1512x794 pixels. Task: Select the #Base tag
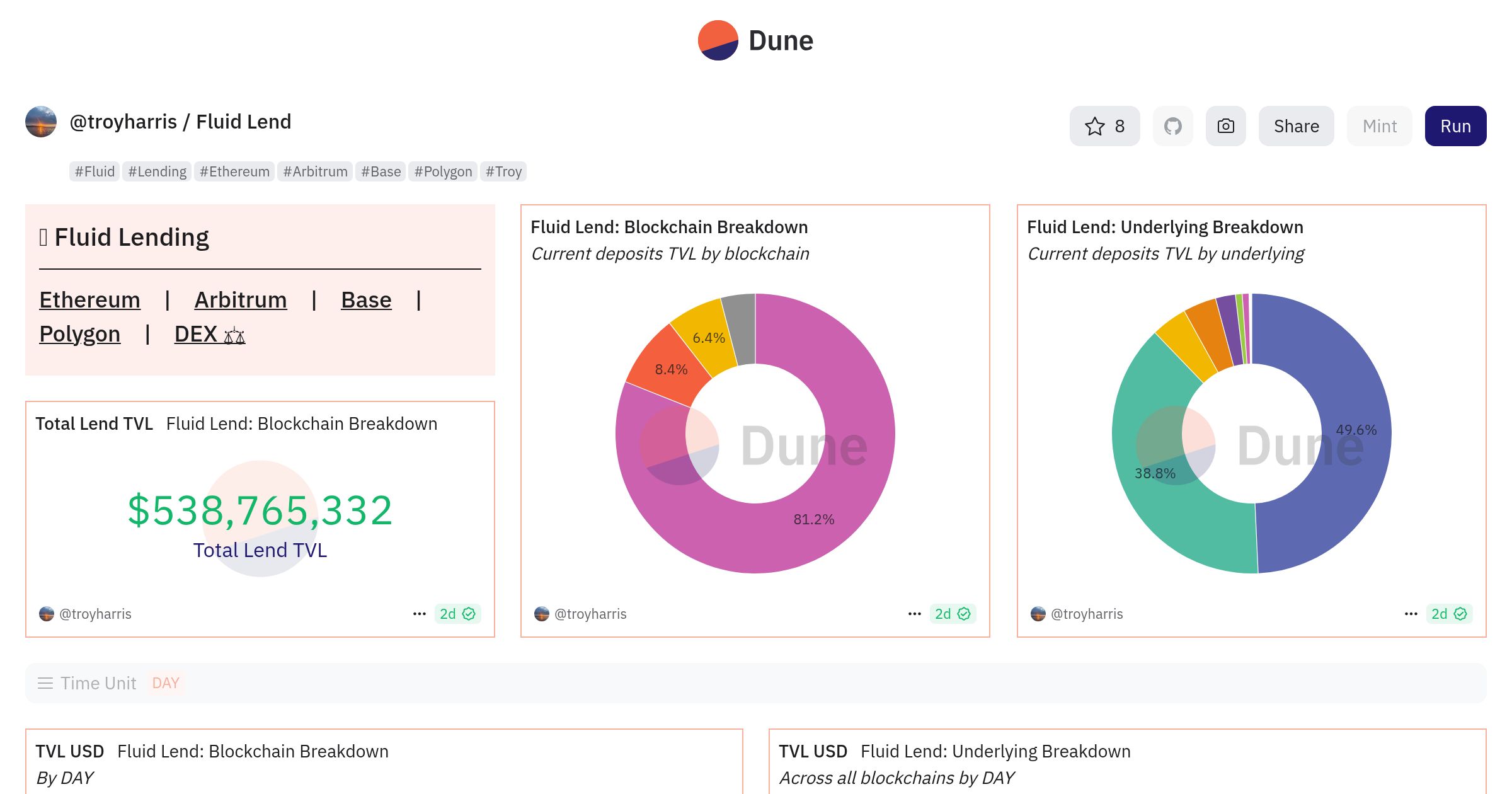(381, 171)
